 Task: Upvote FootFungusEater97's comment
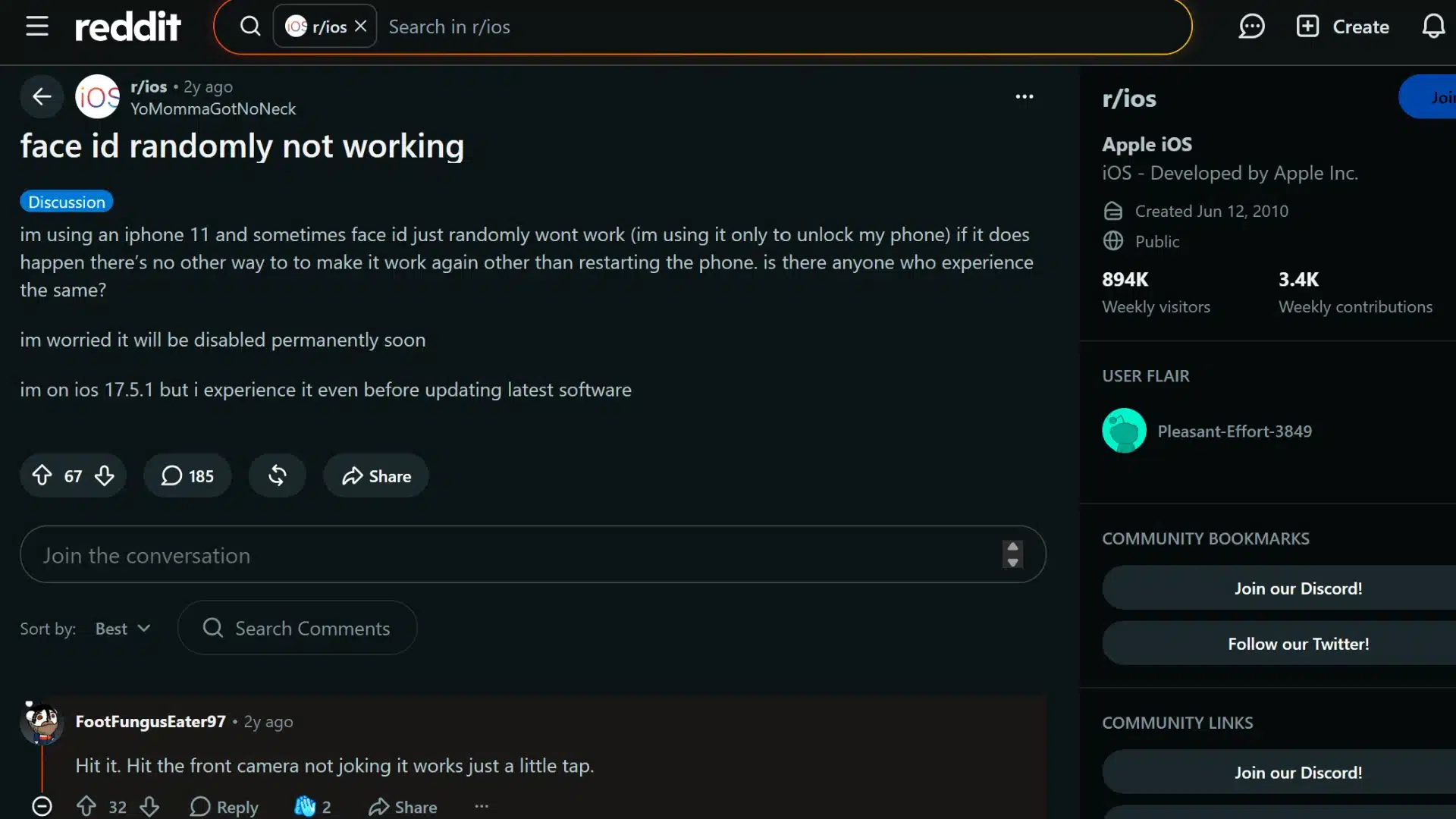click(x=86, y=806)
